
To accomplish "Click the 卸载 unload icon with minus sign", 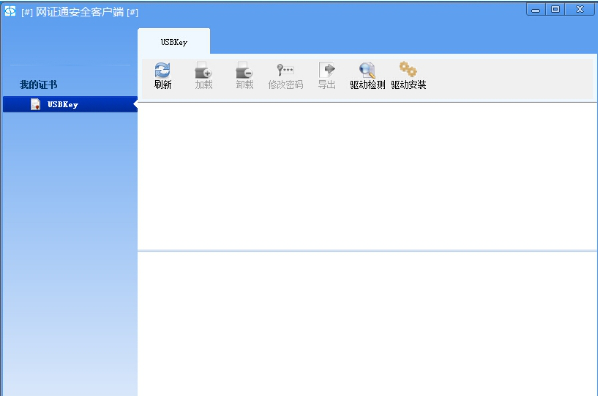I will (x=244, y=70).
